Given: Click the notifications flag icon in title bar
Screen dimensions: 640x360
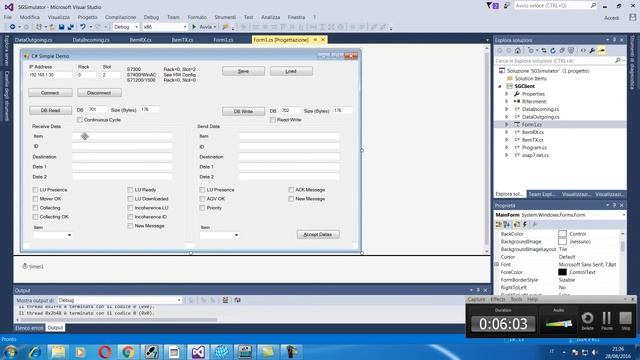Looking at the screenshot, I should [489, 6].
